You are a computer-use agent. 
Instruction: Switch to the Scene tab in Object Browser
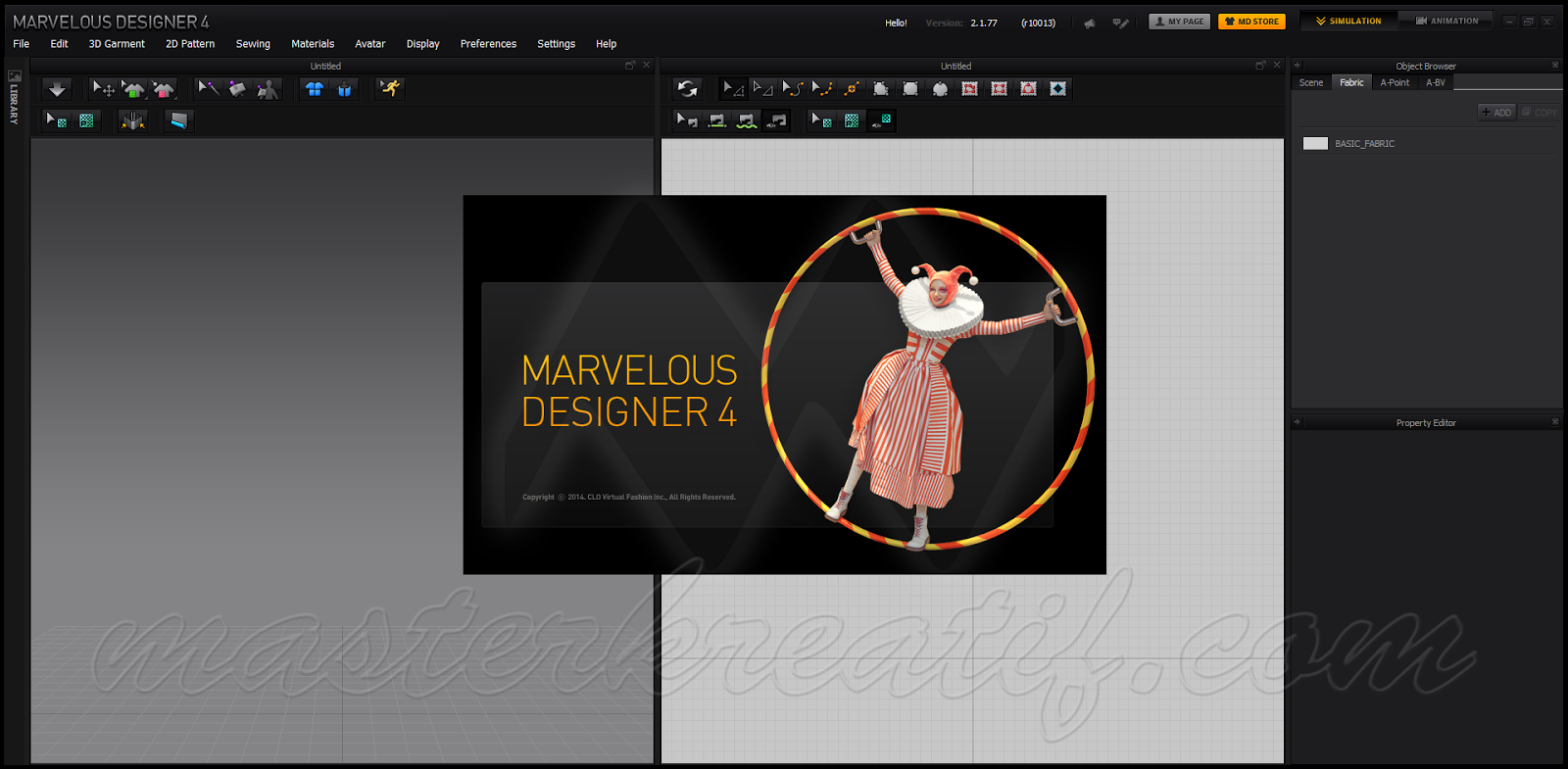pyautogui.click(x=1310, y=83)
